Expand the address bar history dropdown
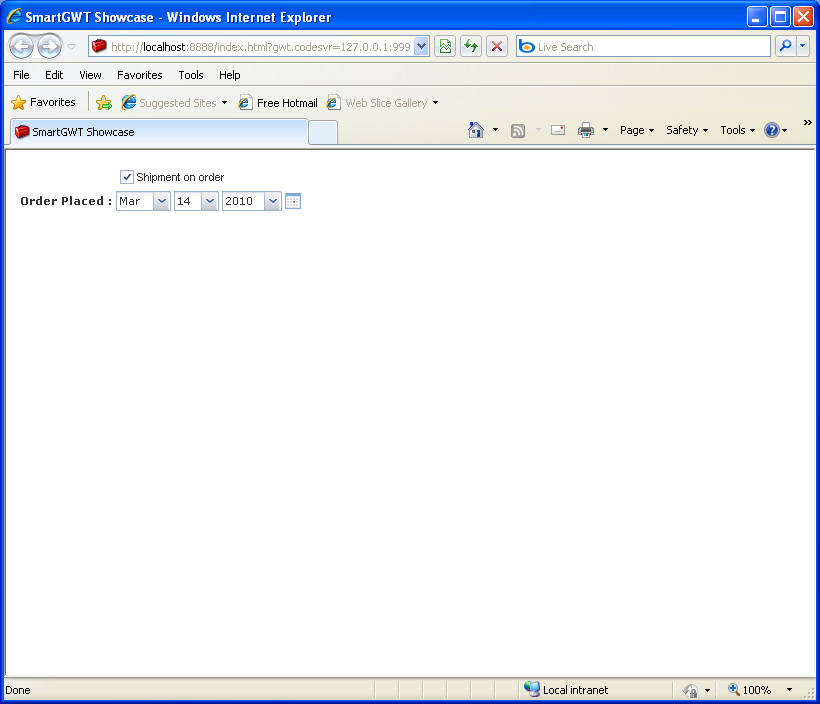The width and height of the screenshot is (820, 704). click(422, 47)
